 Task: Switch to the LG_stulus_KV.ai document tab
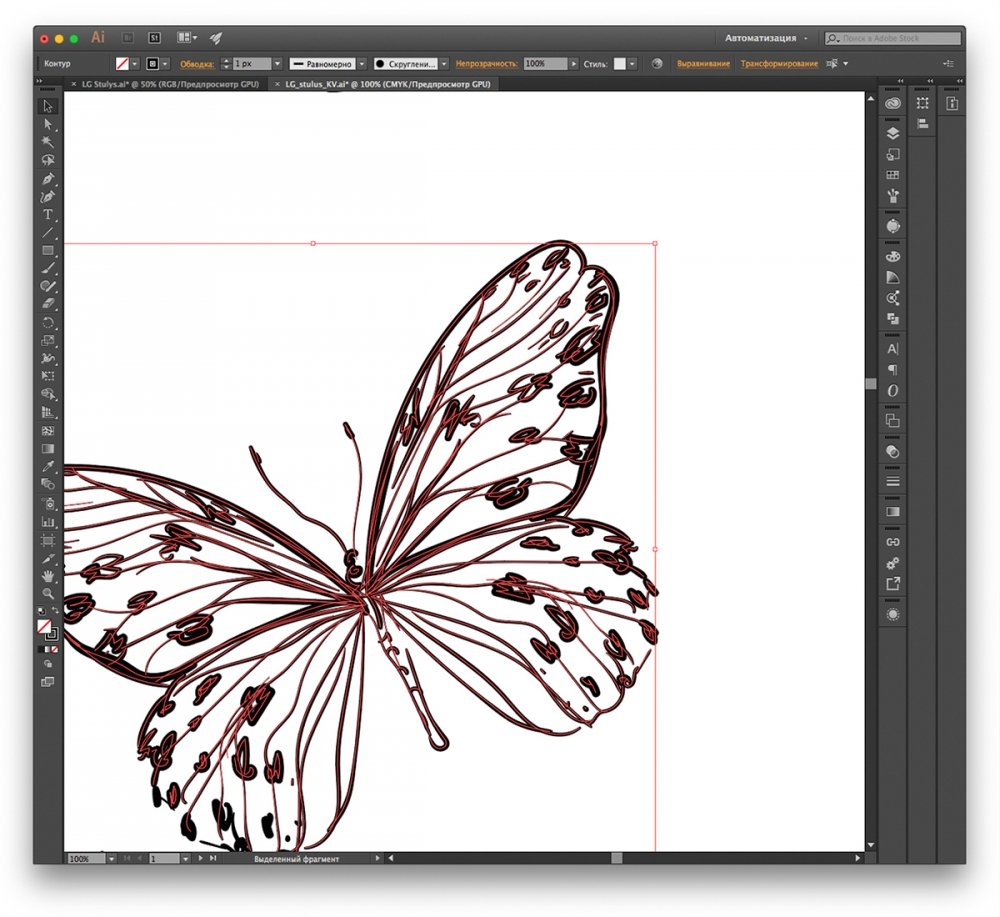click(388, 84)
